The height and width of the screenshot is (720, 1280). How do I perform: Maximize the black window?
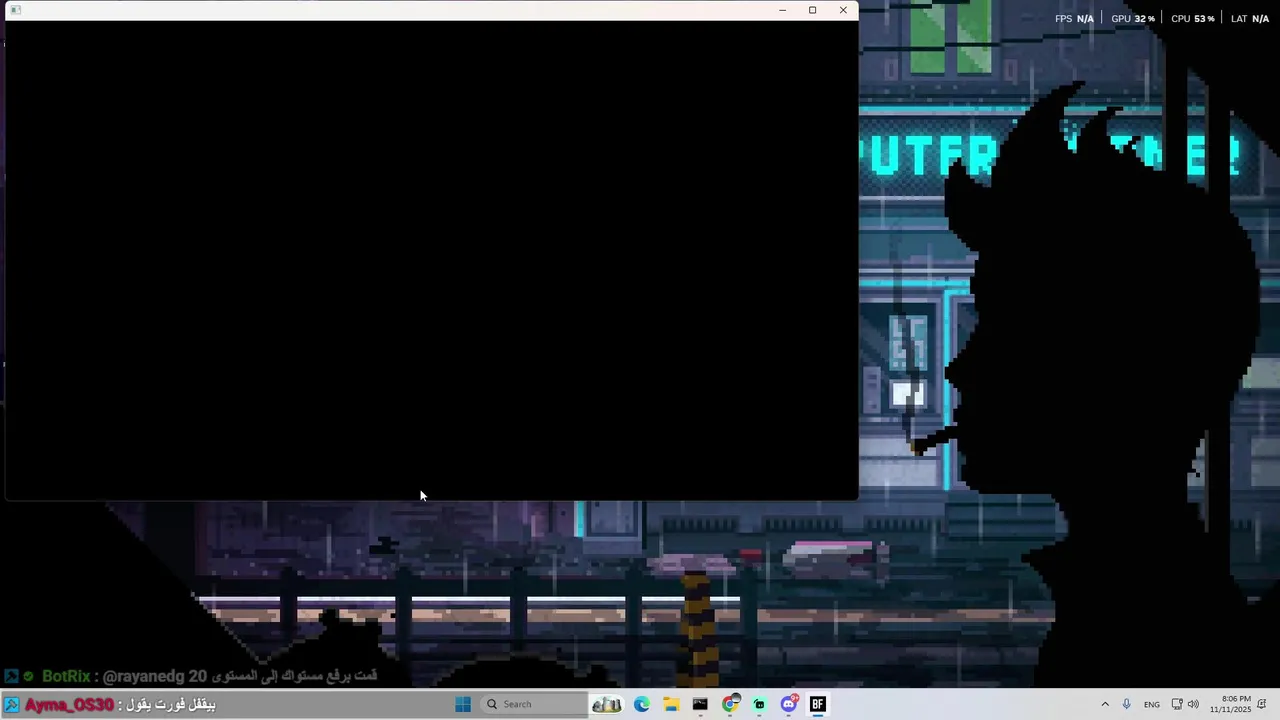pos(812,10)
